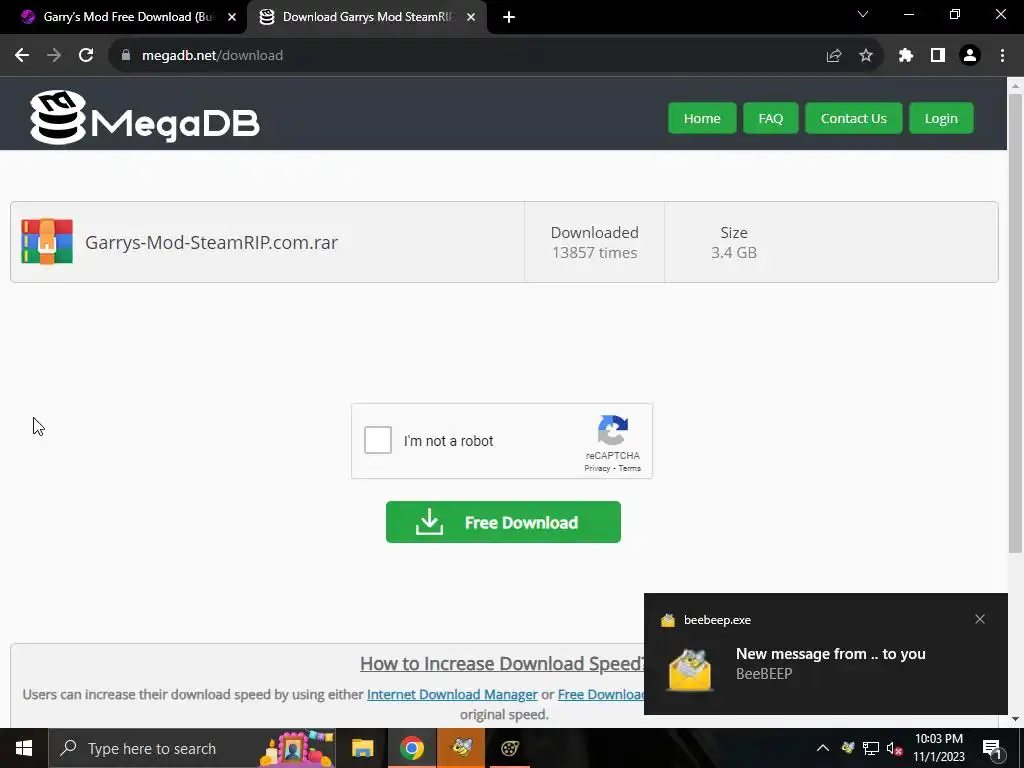This screenshot has height=768, width=1024.
Task: Open the FAQ page
Action: coord(771,118)
